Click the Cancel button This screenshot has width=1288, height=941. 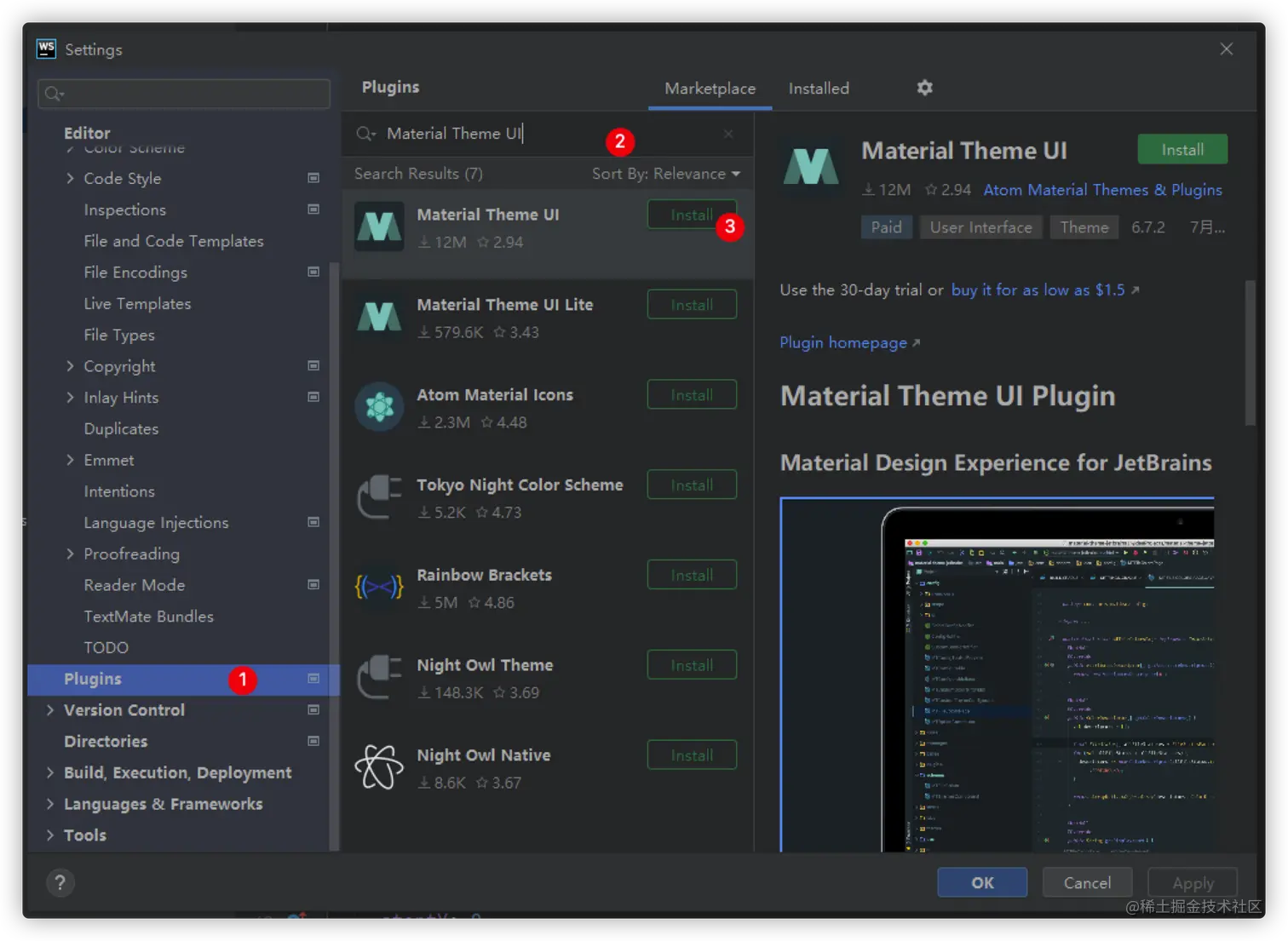pyautogui.click(x=1087, y=882)
